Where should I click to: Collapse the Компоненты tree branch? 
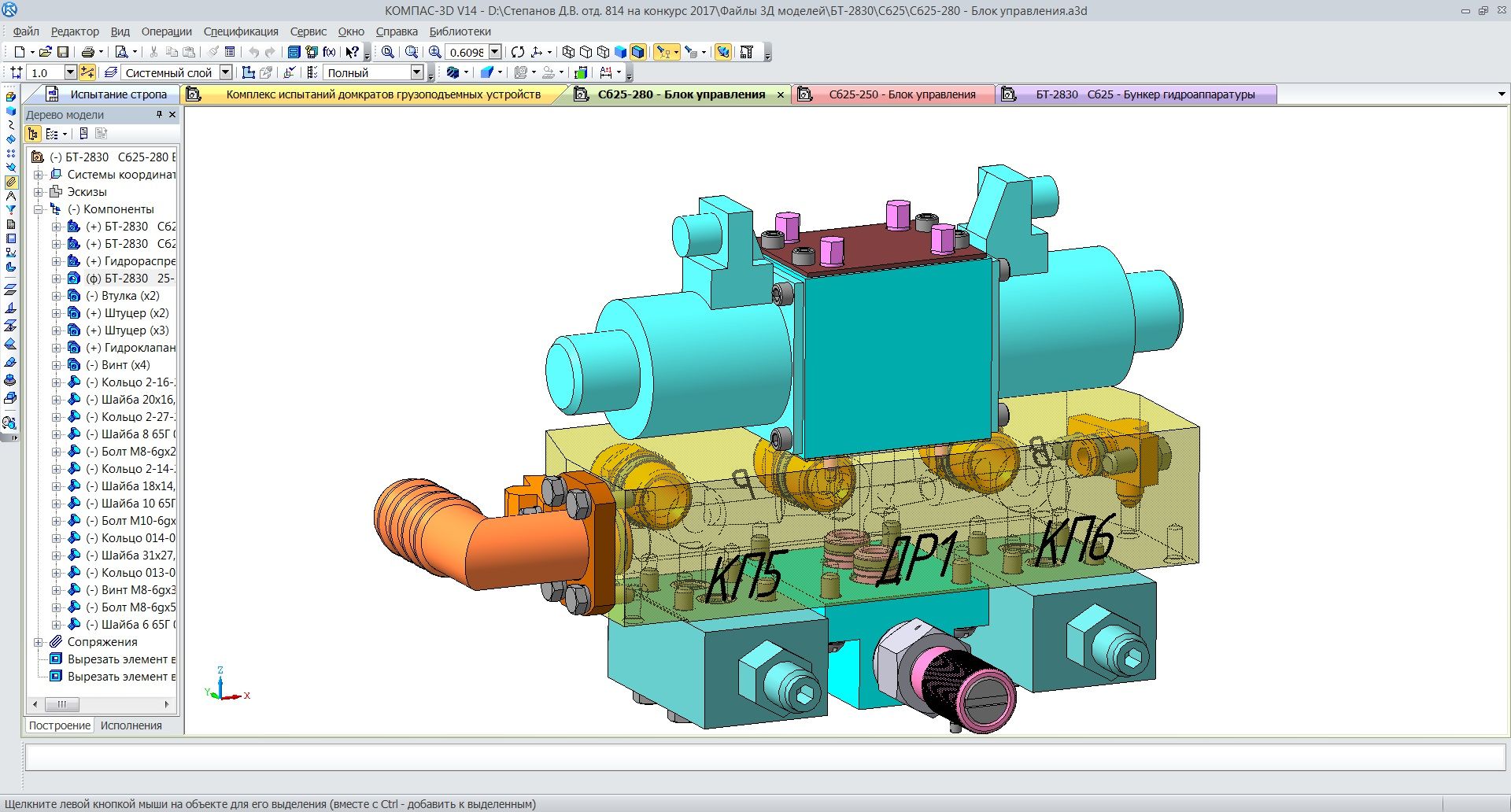tap(38, 209)
